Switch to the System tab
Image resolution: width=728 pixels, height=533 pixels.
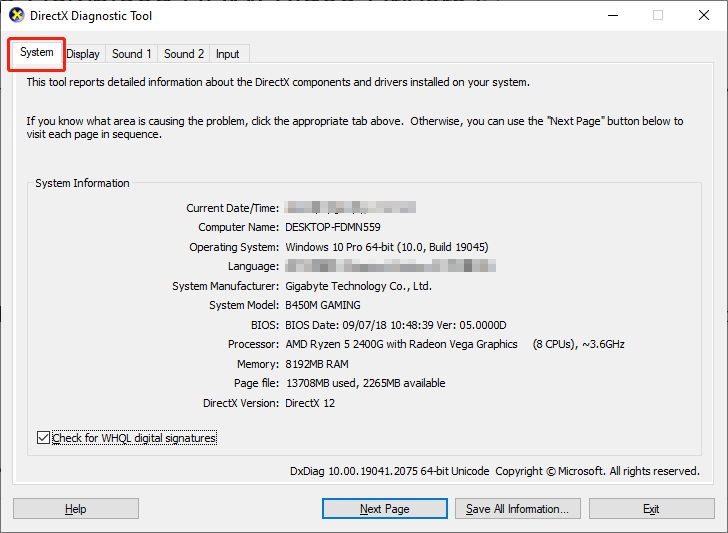(x=37, y=52)
